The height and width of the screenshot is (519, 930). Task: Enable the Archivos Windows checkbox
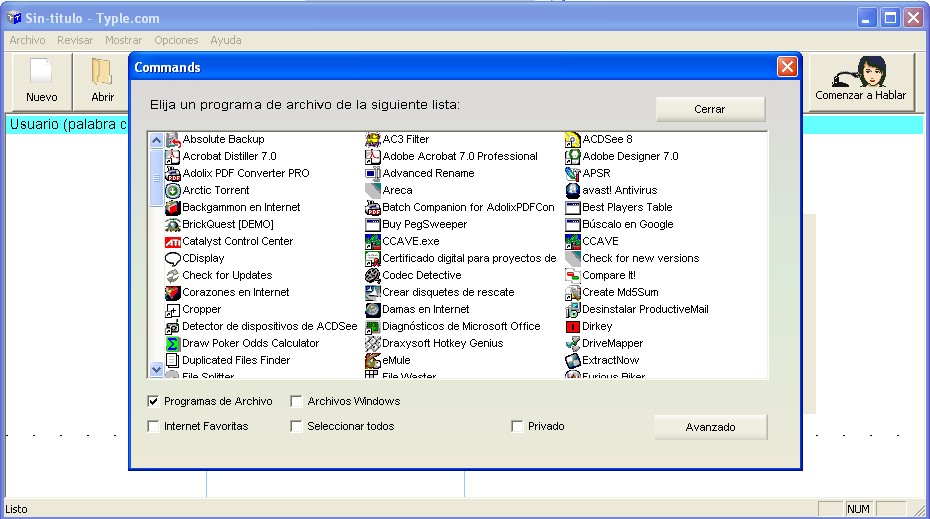pos(296,402)
